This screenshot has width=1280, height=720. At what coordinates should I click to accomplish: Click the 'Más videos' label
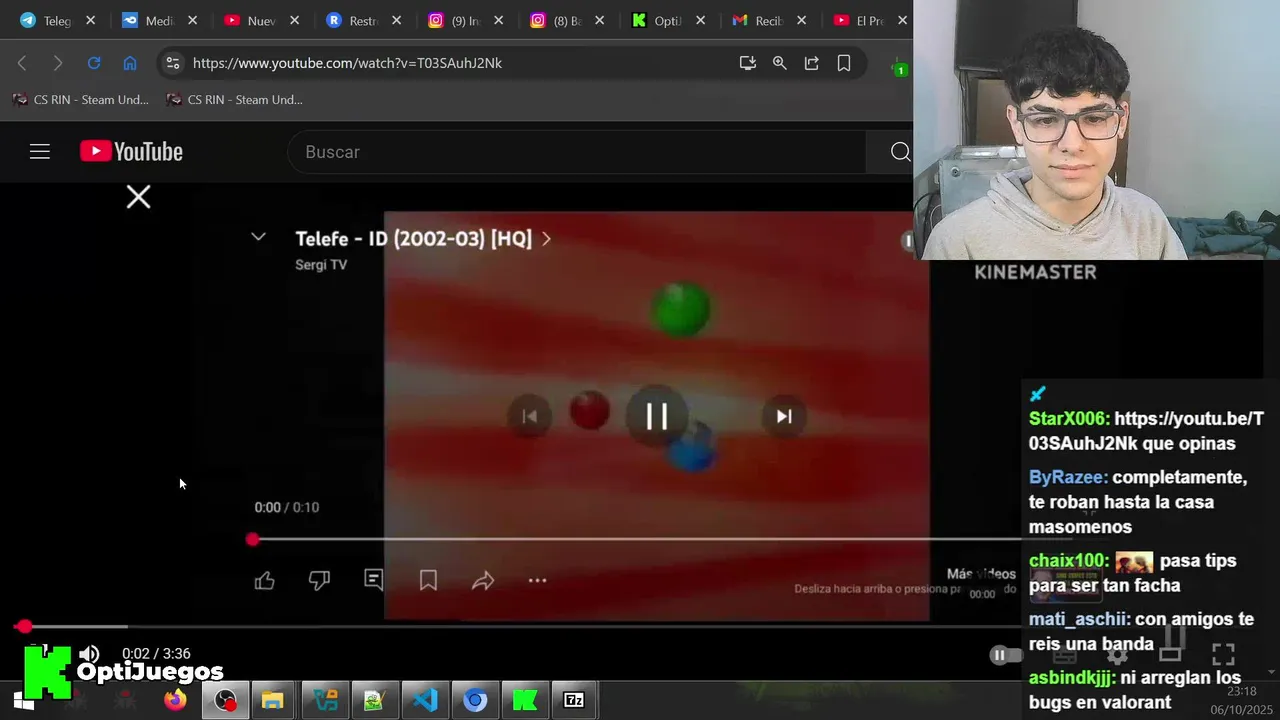[981, 574]
